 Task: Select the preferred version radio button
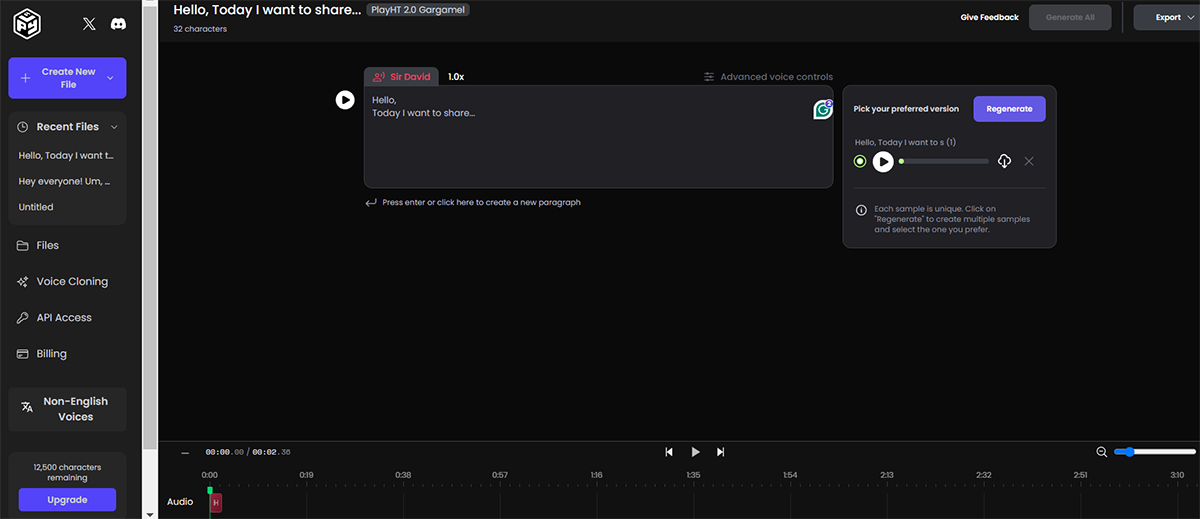(x=860, y=161)
